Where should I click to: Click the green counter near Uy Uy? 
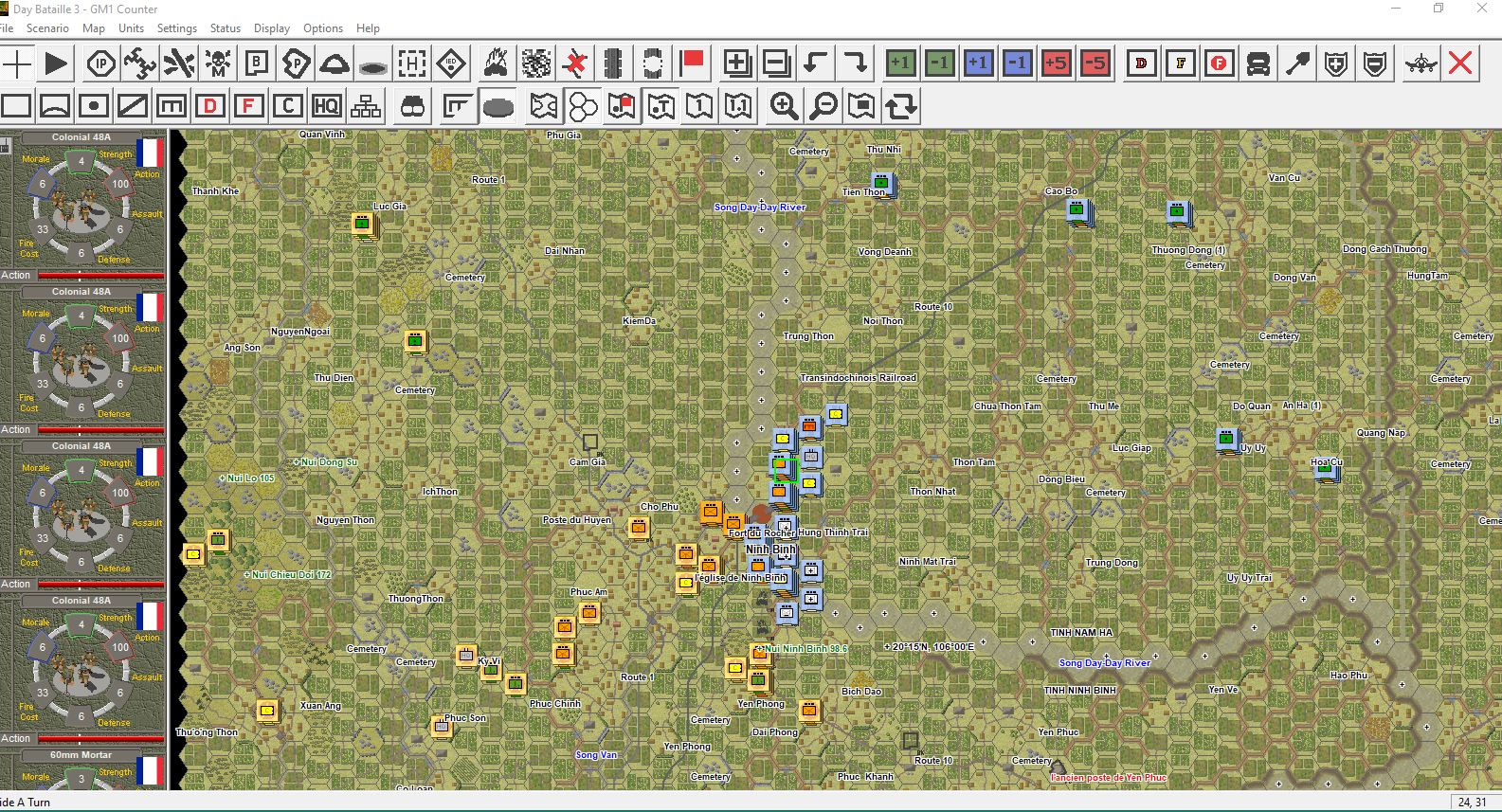[x=1227, y=440]
